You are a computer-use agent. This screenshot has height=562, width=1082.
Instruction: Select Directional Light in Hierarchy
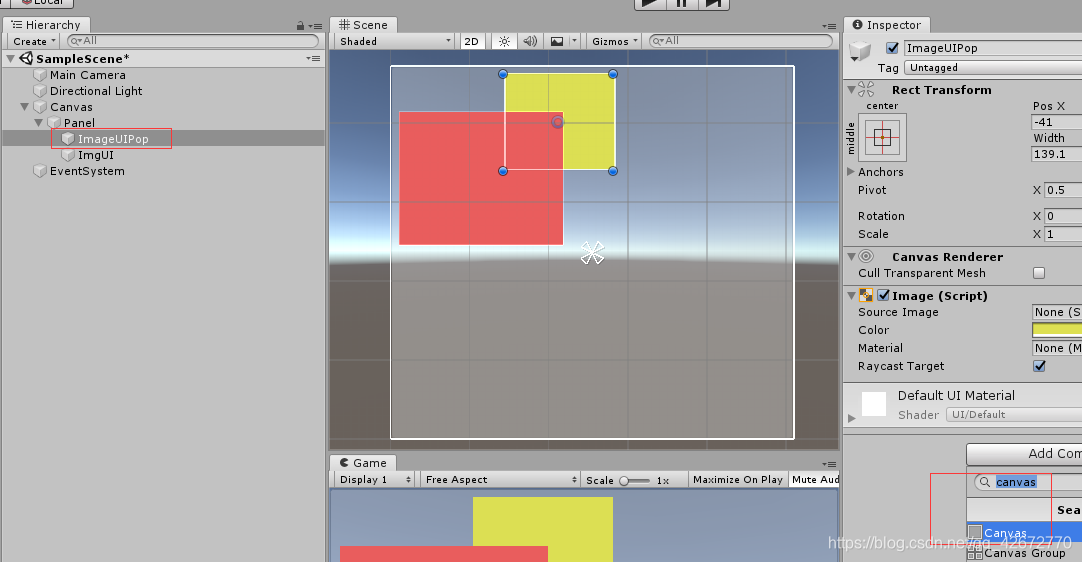tap(96, 91)
